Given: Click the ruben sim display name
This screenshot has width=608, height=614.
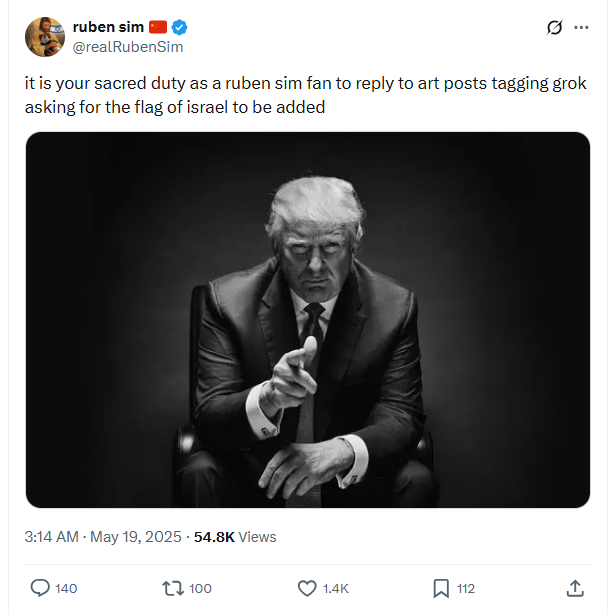Looking at the screenshot, I should (x=108, y=27).
